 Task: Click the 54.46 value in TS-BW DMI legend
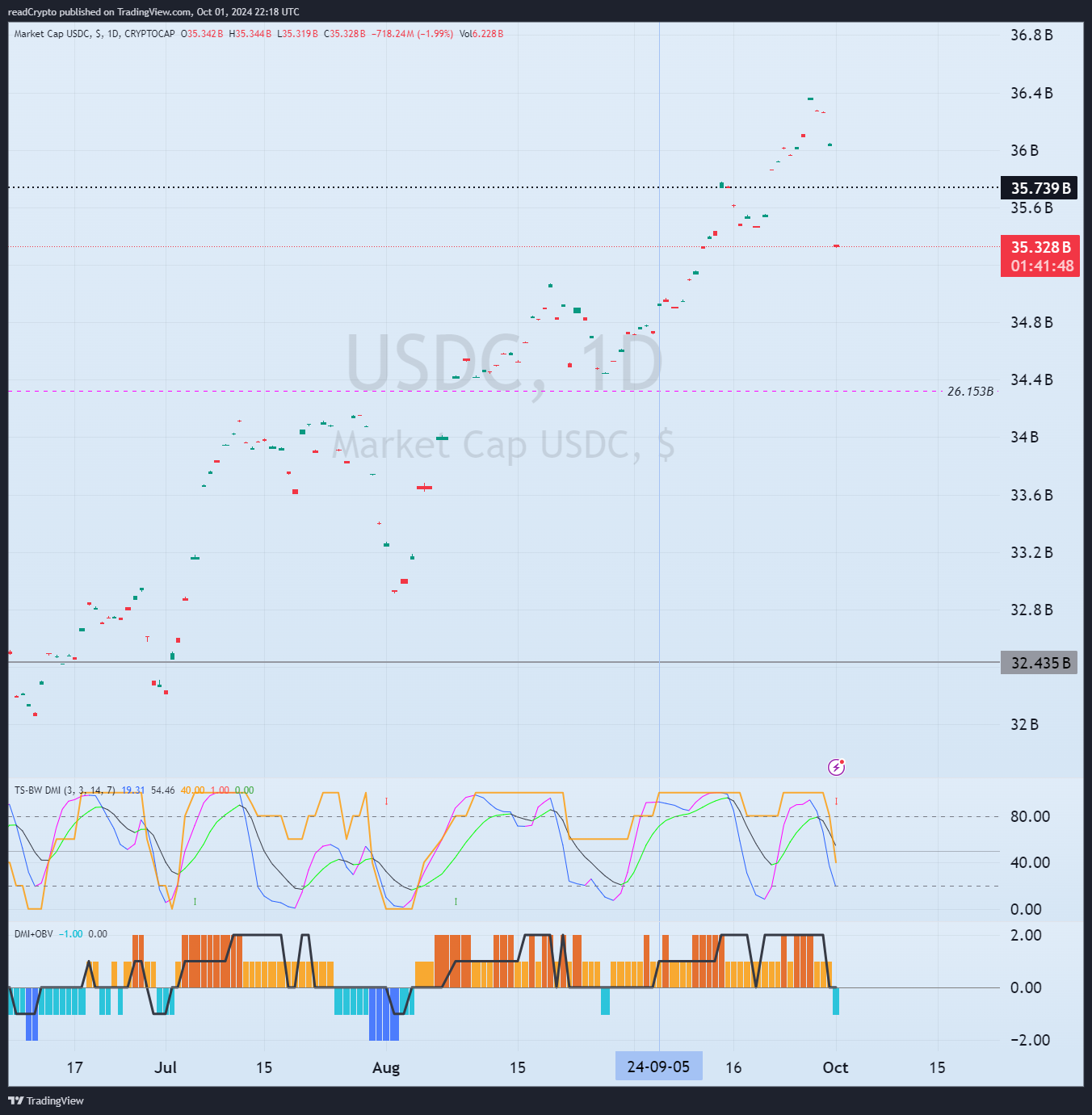pyautogui.click(x=162, y=790)
